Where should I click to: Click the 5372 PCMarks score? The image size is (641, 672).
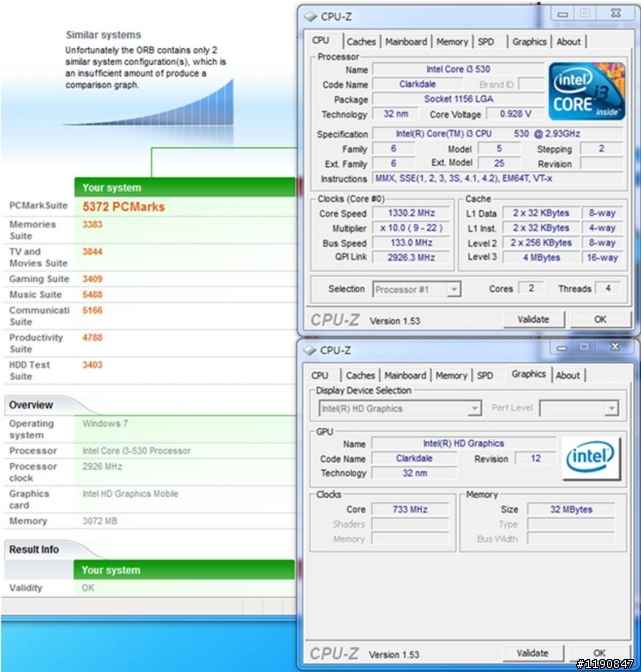[x=123, y=207]
